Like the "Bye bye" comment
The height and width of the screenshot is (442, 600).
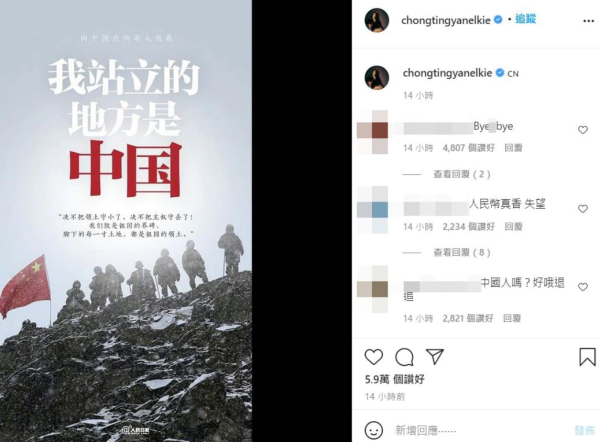click(582, 130)
